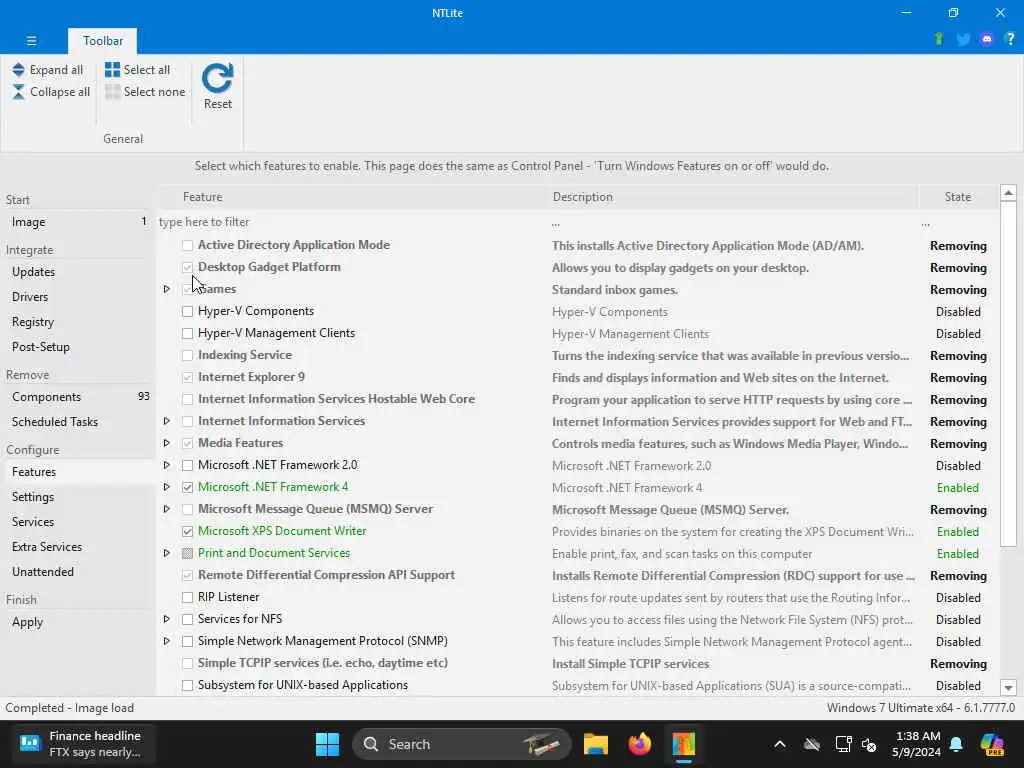Show hidden tray icons chevron
Screen dimensions: 1024x768
(780, 744)
